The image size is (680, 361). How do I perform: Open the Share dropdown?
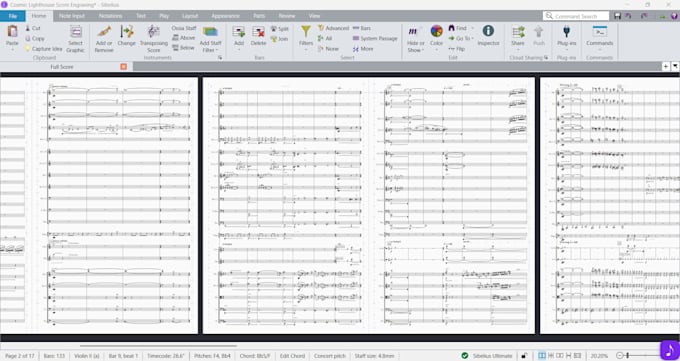pos(518,38)
